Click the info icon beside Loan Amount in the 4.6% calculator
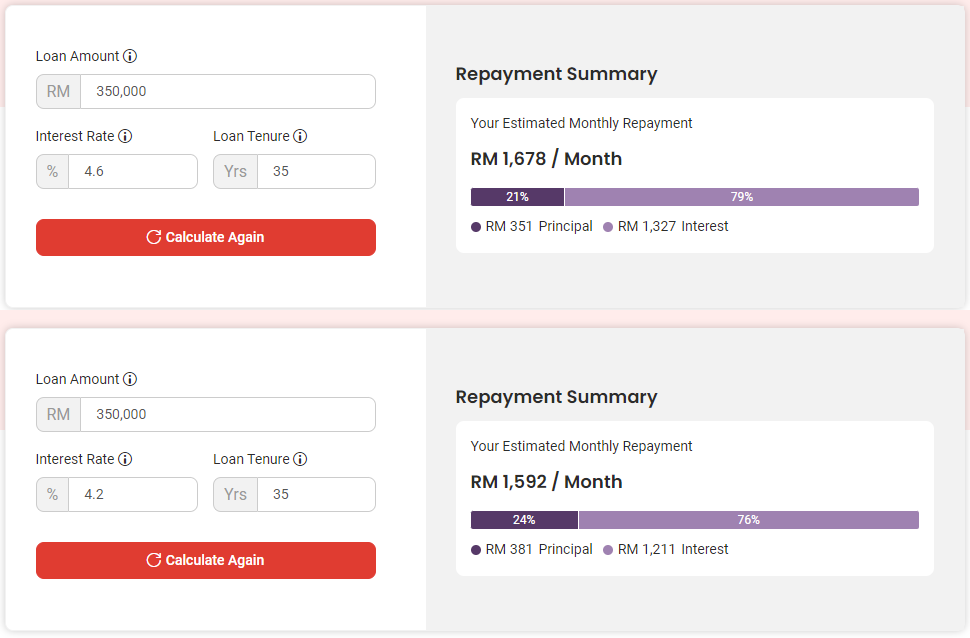 (130, 57)
